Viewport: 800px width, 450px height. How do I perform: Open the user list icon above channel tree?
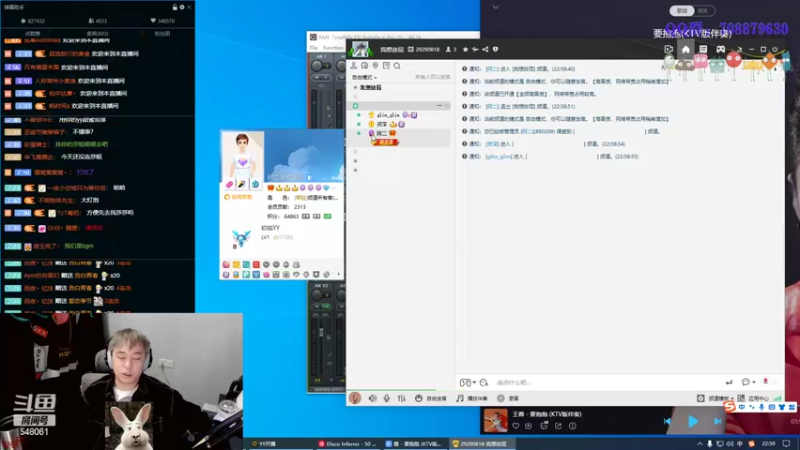(354, 66)
